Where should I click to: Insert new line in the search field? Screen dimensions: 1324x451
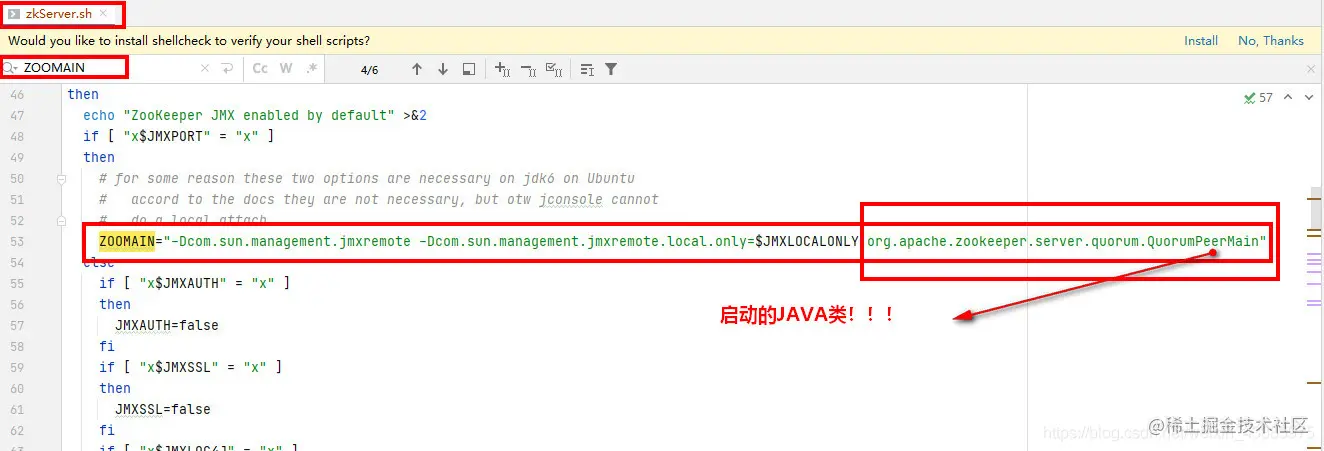227,69
